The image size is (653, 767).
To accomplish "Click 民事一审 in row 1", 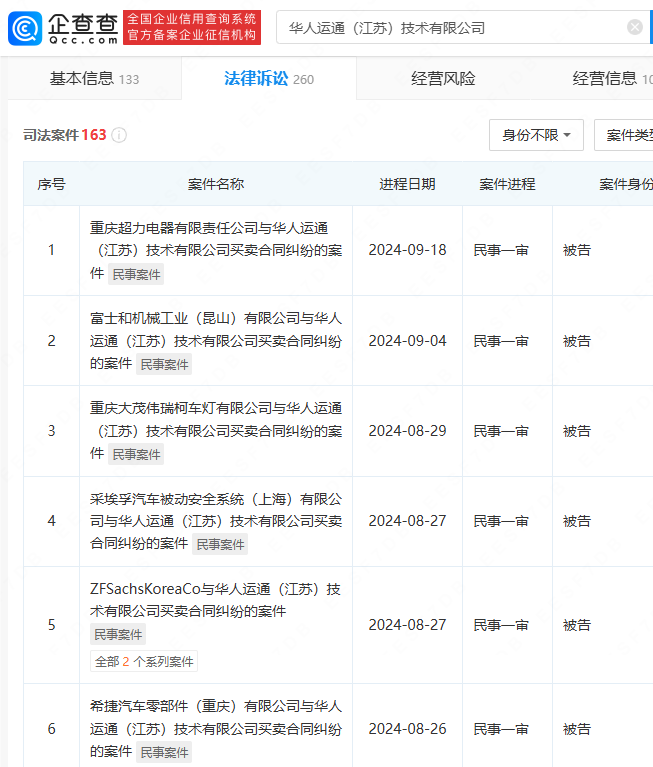I will pos(501,250).
